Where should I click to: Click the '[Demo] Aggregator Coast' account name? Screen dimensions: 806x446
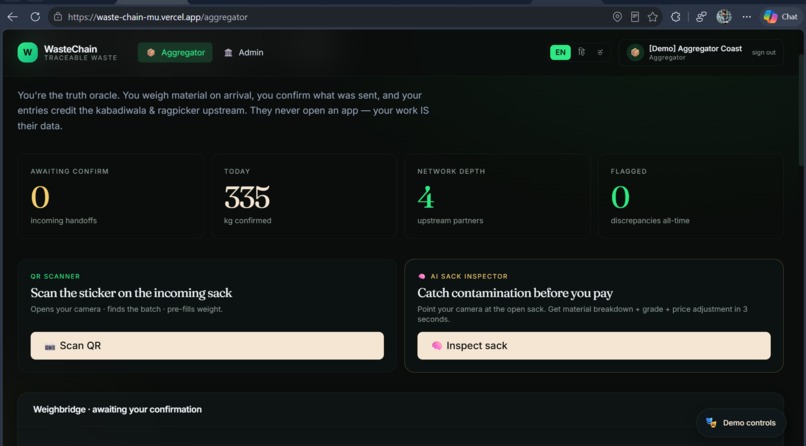tap(695, 48)
